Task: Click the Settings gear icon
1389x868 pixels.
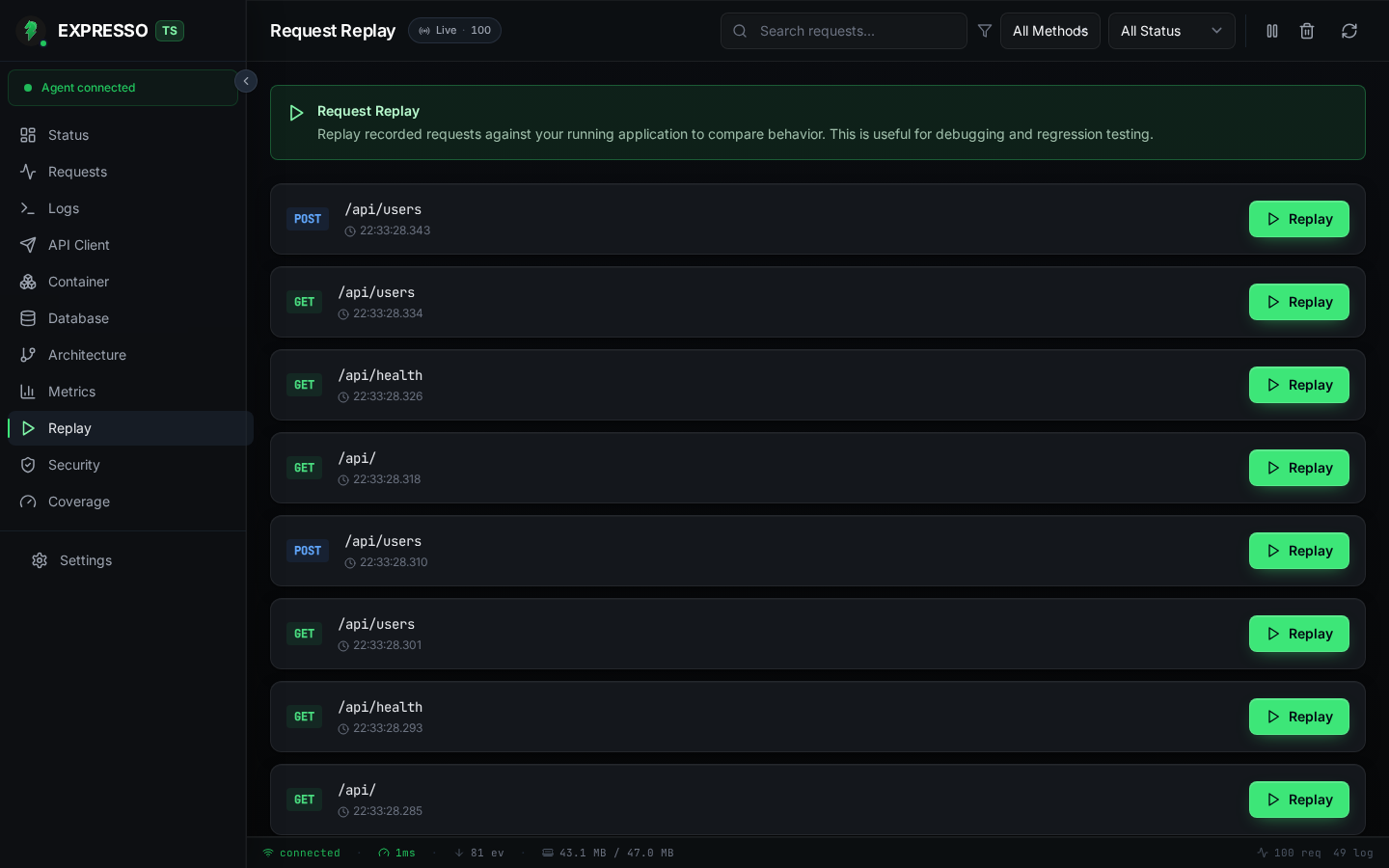Action: [40, 560]
